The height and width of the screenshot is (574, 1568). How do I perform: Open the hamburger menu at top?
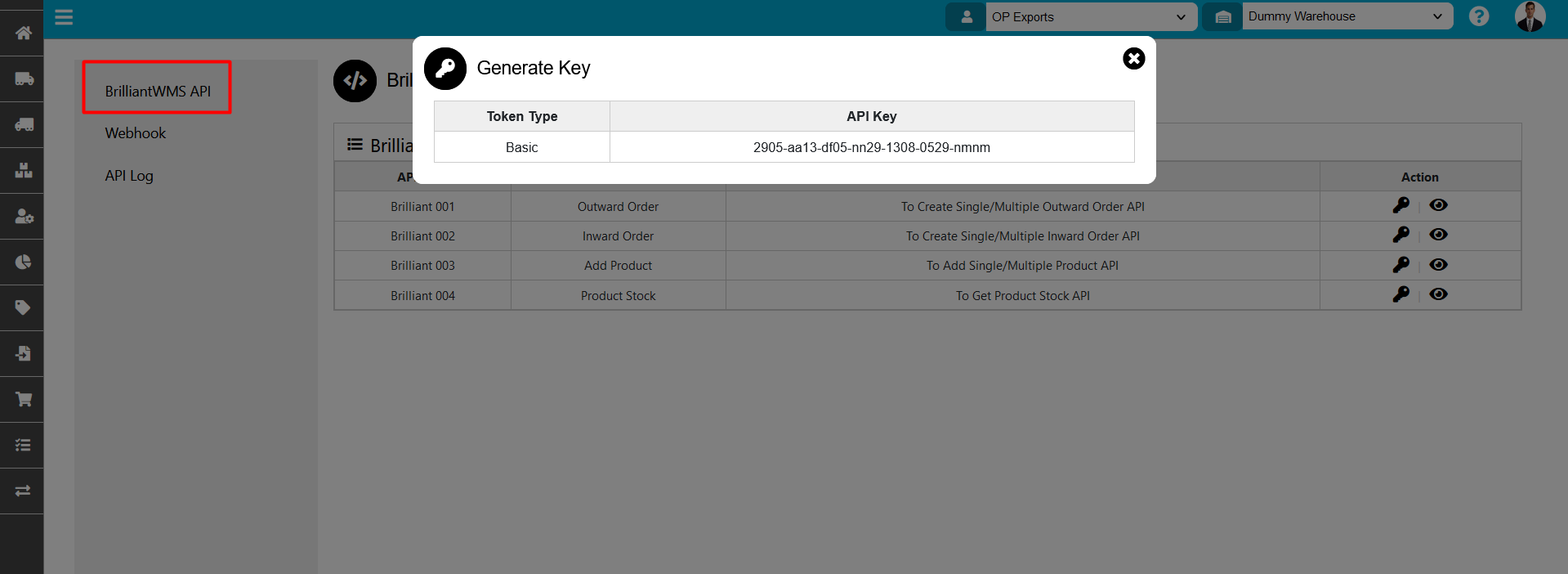[64, 17]
